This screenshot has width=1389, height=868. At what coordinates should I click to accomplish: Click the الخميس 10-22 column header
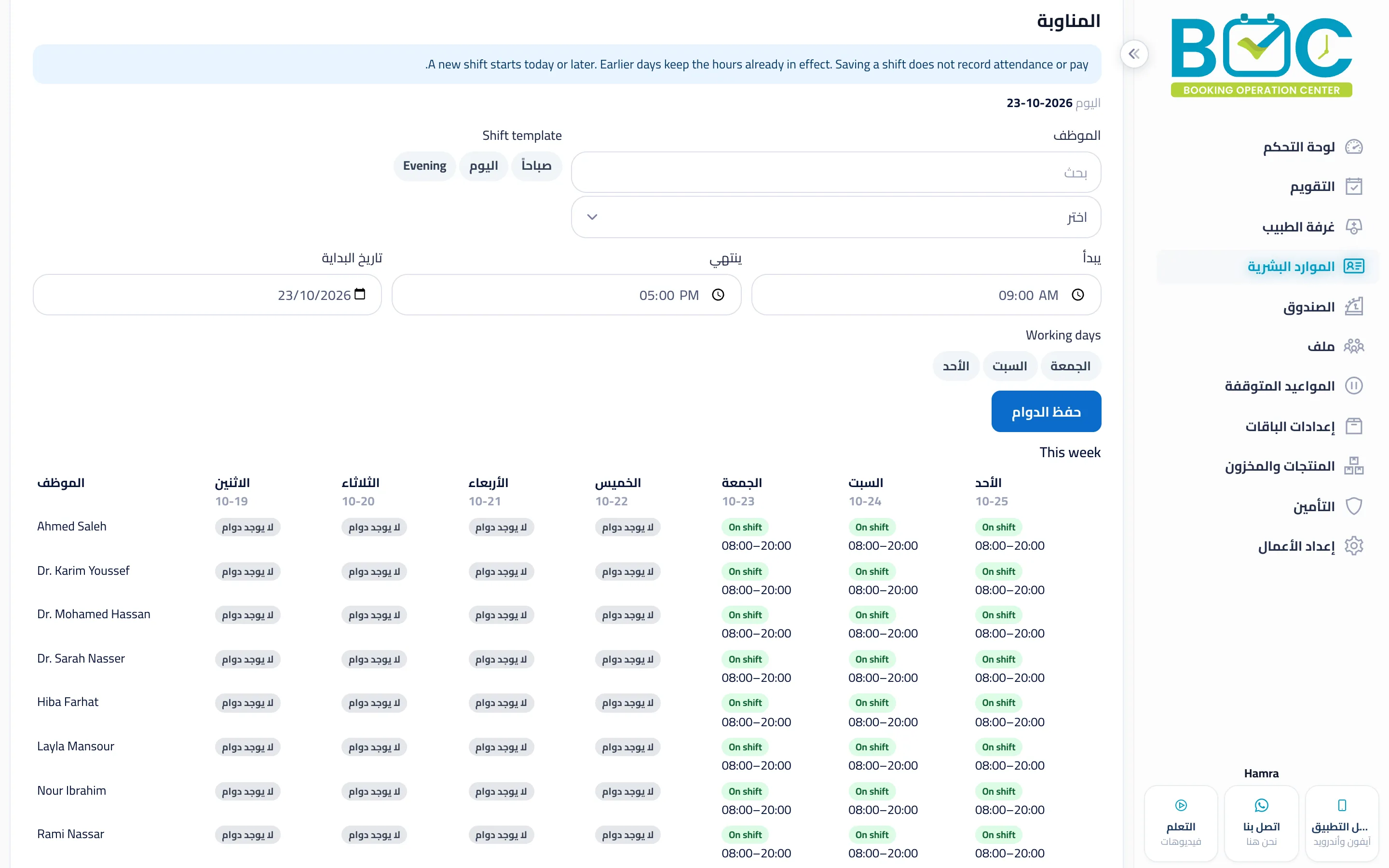click(x=618, y=491)
